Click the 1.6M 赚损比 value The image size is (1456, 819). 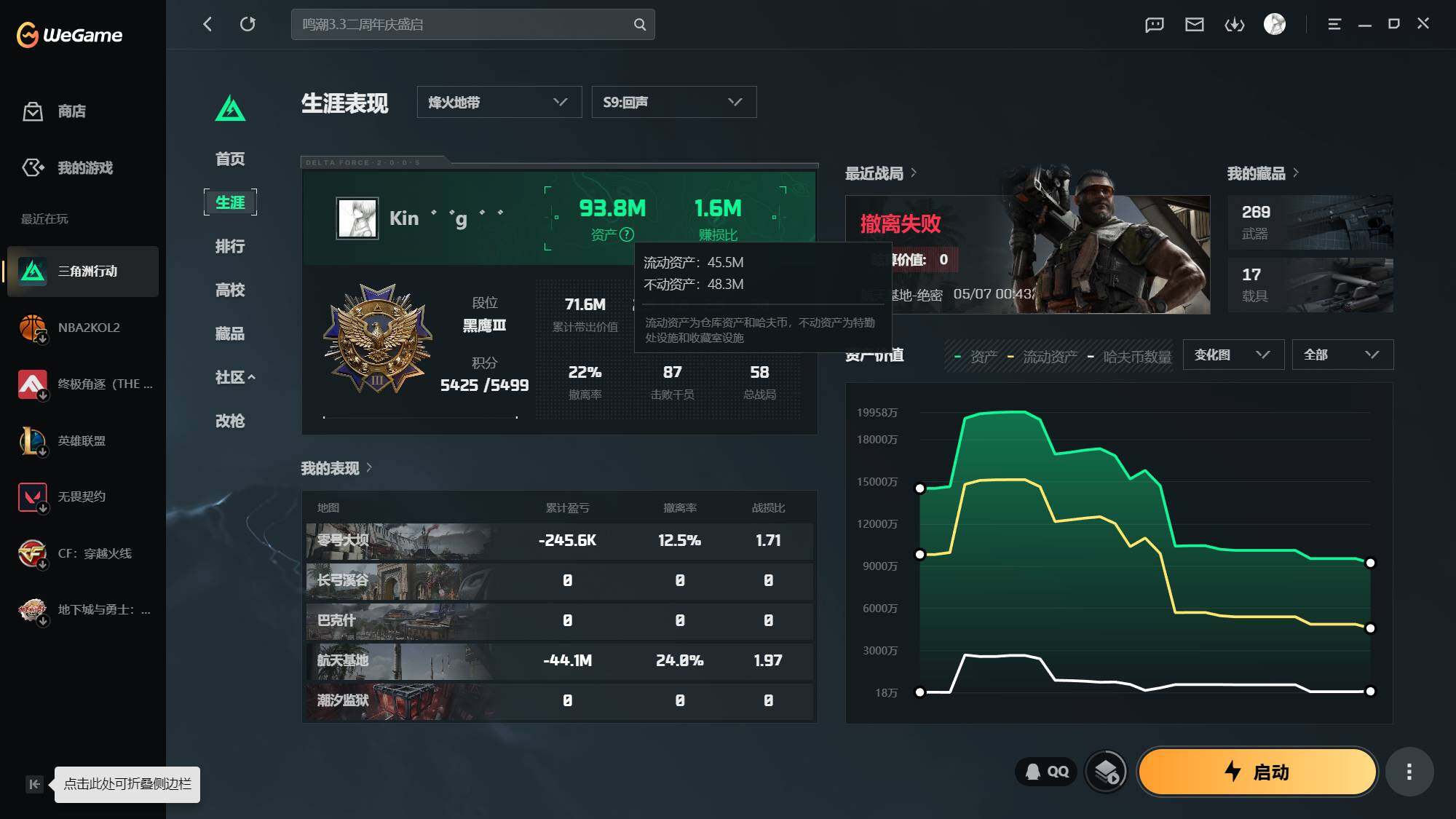[x=718, y=209]
